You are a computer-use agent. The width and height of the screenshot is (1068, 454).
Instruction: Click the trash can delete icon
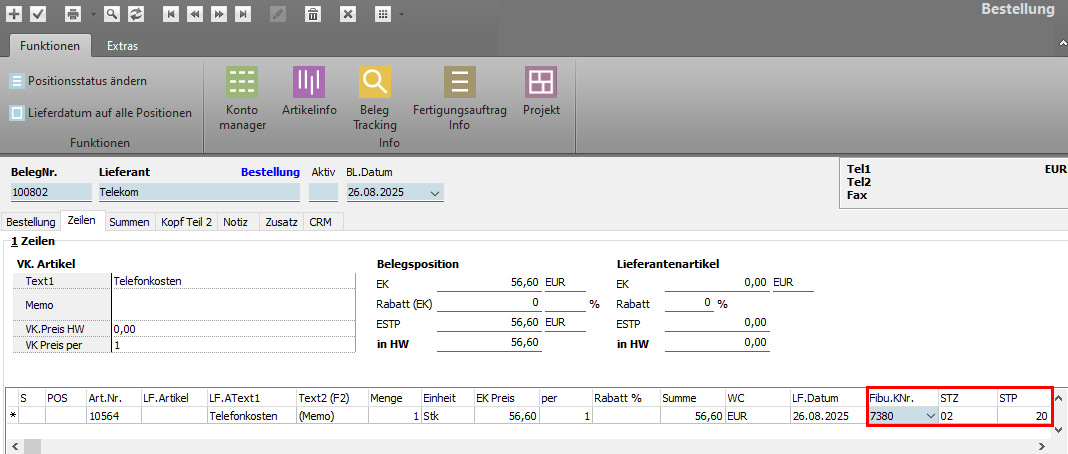313,14
